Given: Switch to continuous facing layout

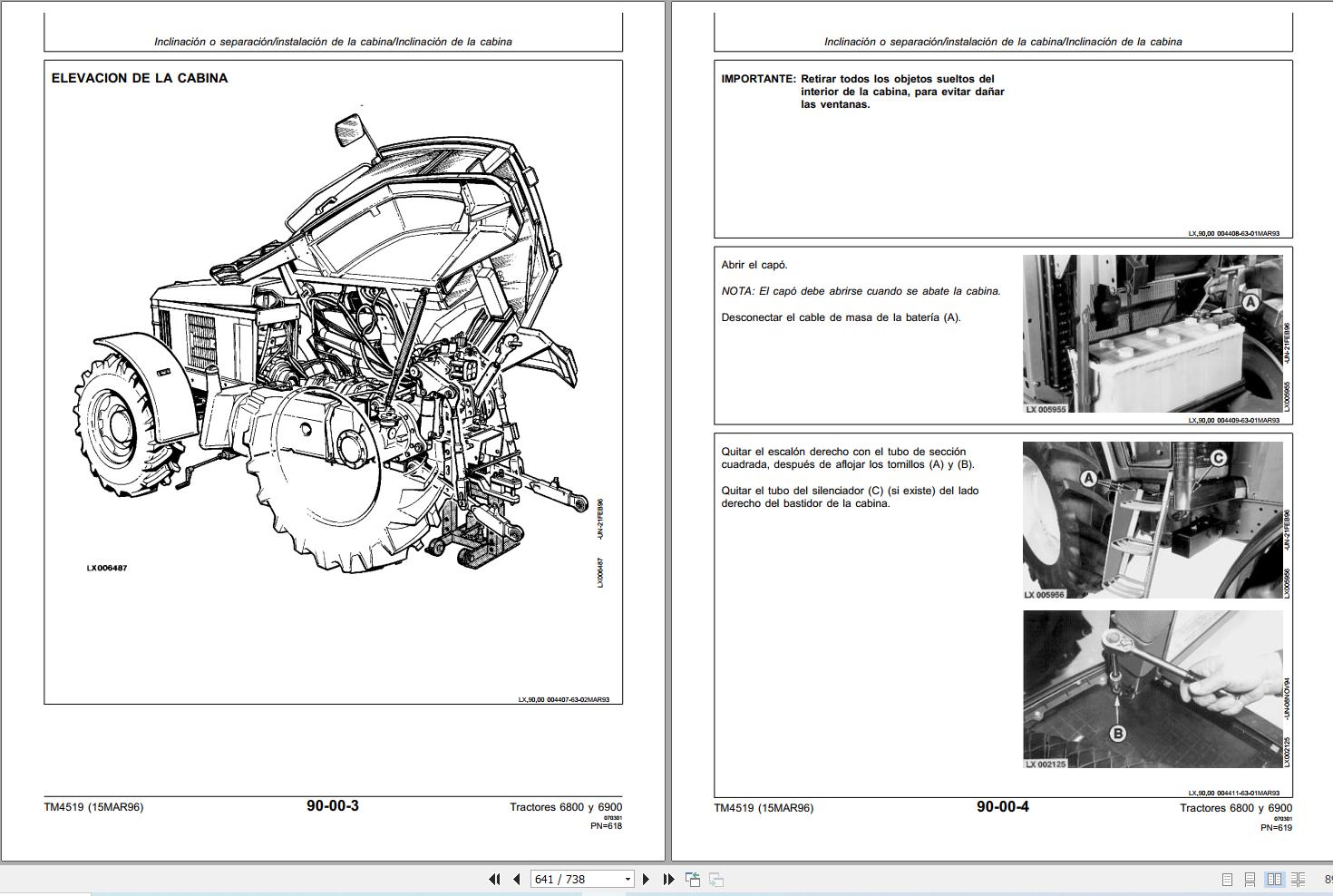Looking at the screenshot, I should (x=1299, y=879).
